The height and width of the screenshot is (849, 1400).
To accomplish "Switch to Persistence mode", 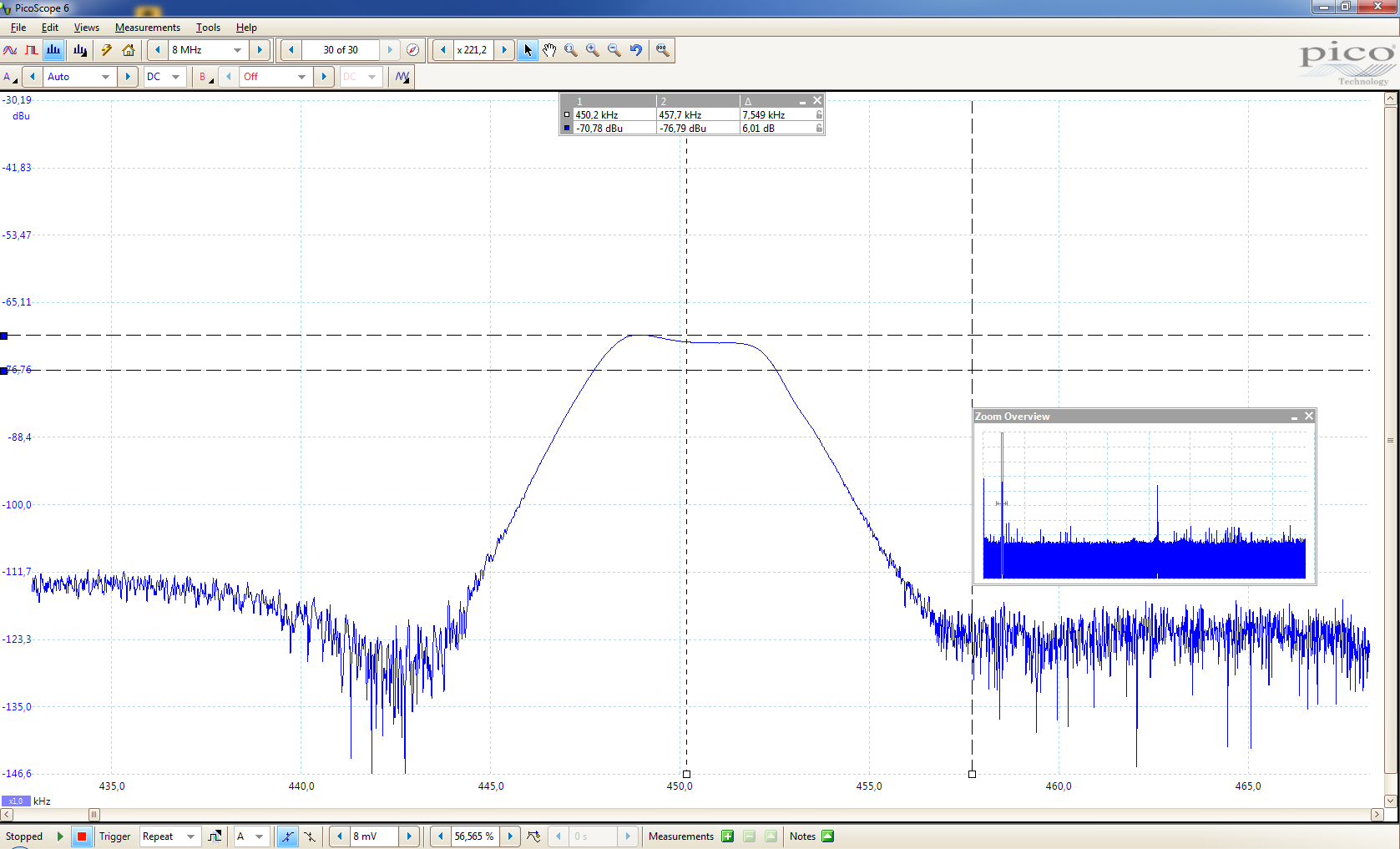I will [32, 50].
